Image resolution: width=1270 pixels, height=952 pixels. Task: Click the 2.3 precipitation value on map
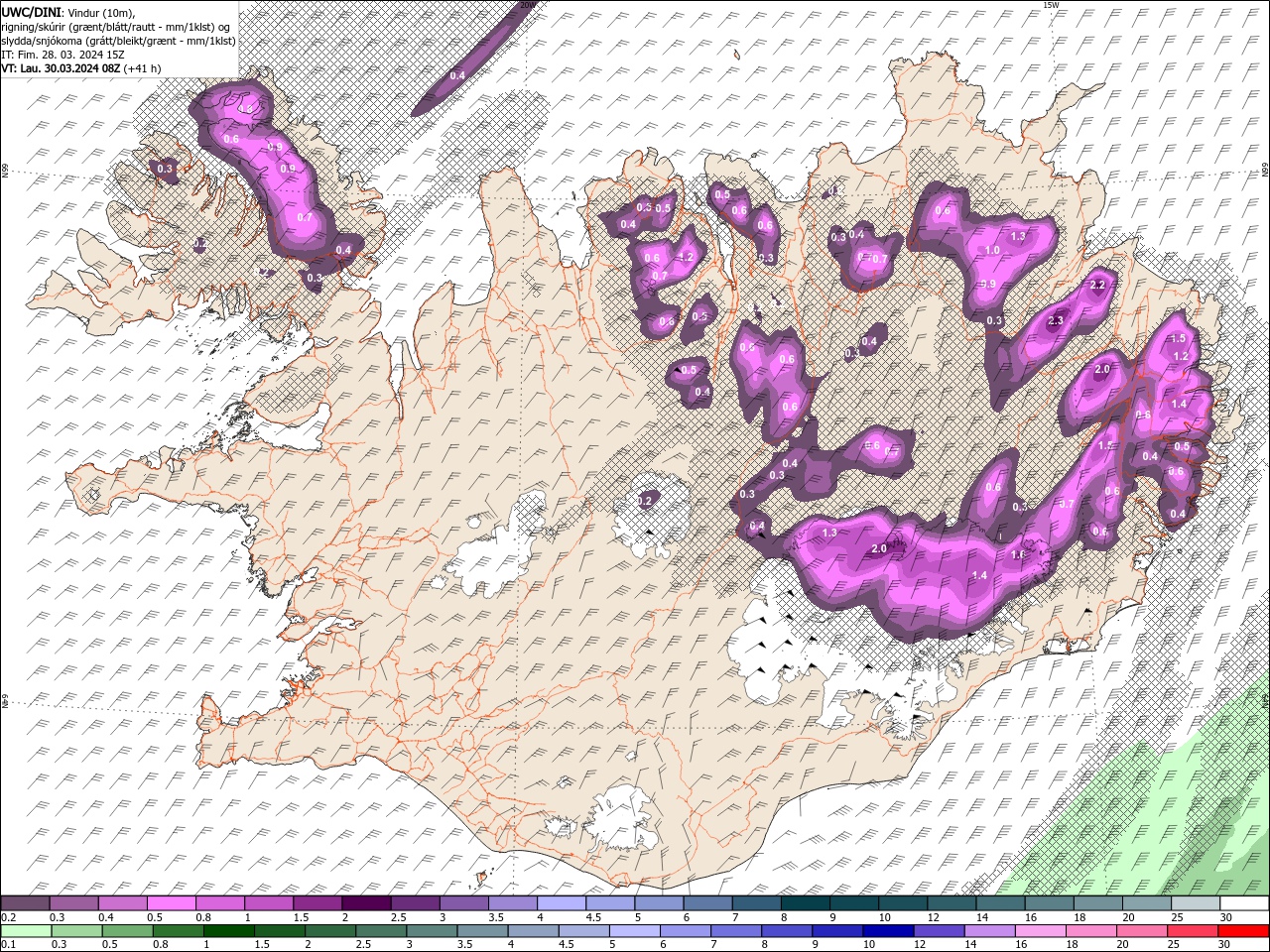click(1055, 320)
